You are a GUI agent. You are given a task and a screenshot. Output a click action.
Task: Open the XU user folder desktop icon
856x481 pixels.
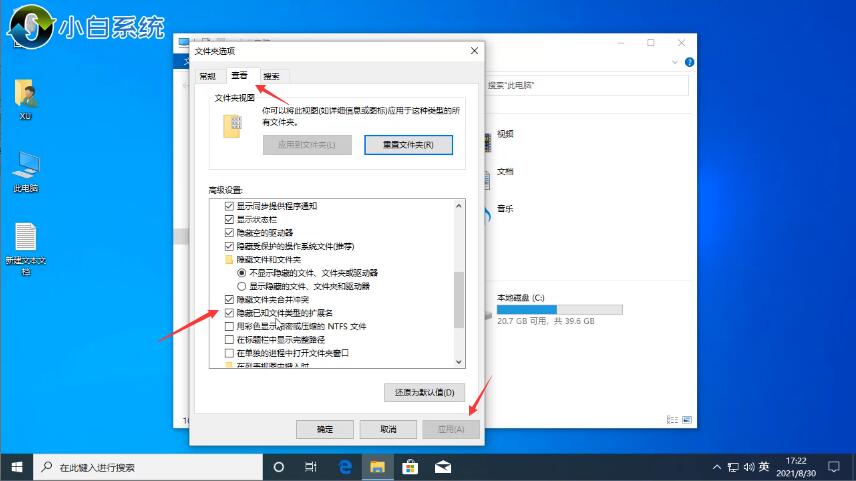pyautogui.click(x=25, y=98)
